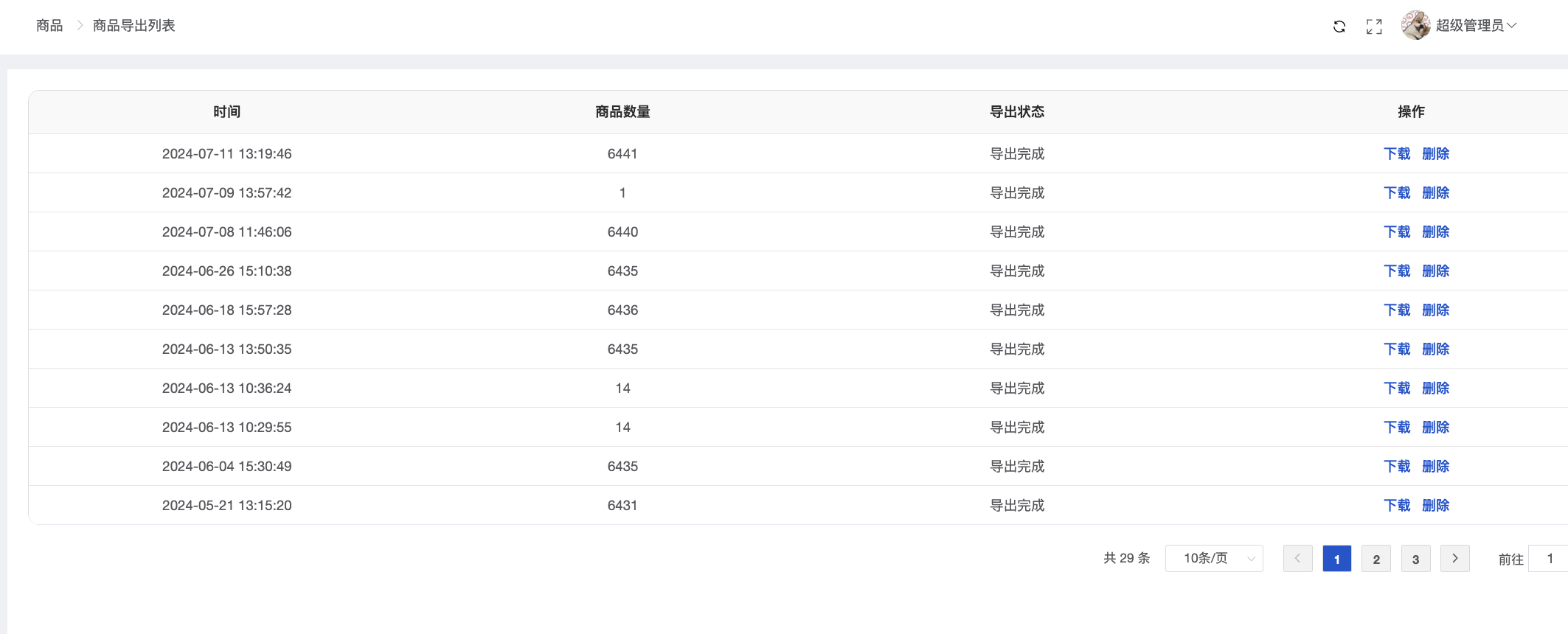Delete the 2024-06-13 10:36:24 export
This screenshot has height=634, width=1568.
tap(1435, 388)
